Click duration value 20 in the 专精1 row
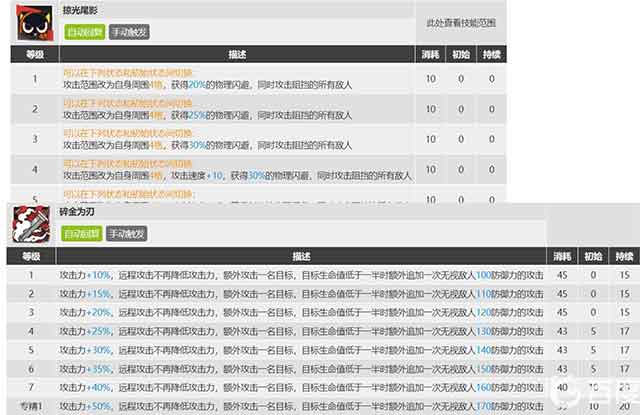This screenshot has width=640, height=415. coord(624,406)
